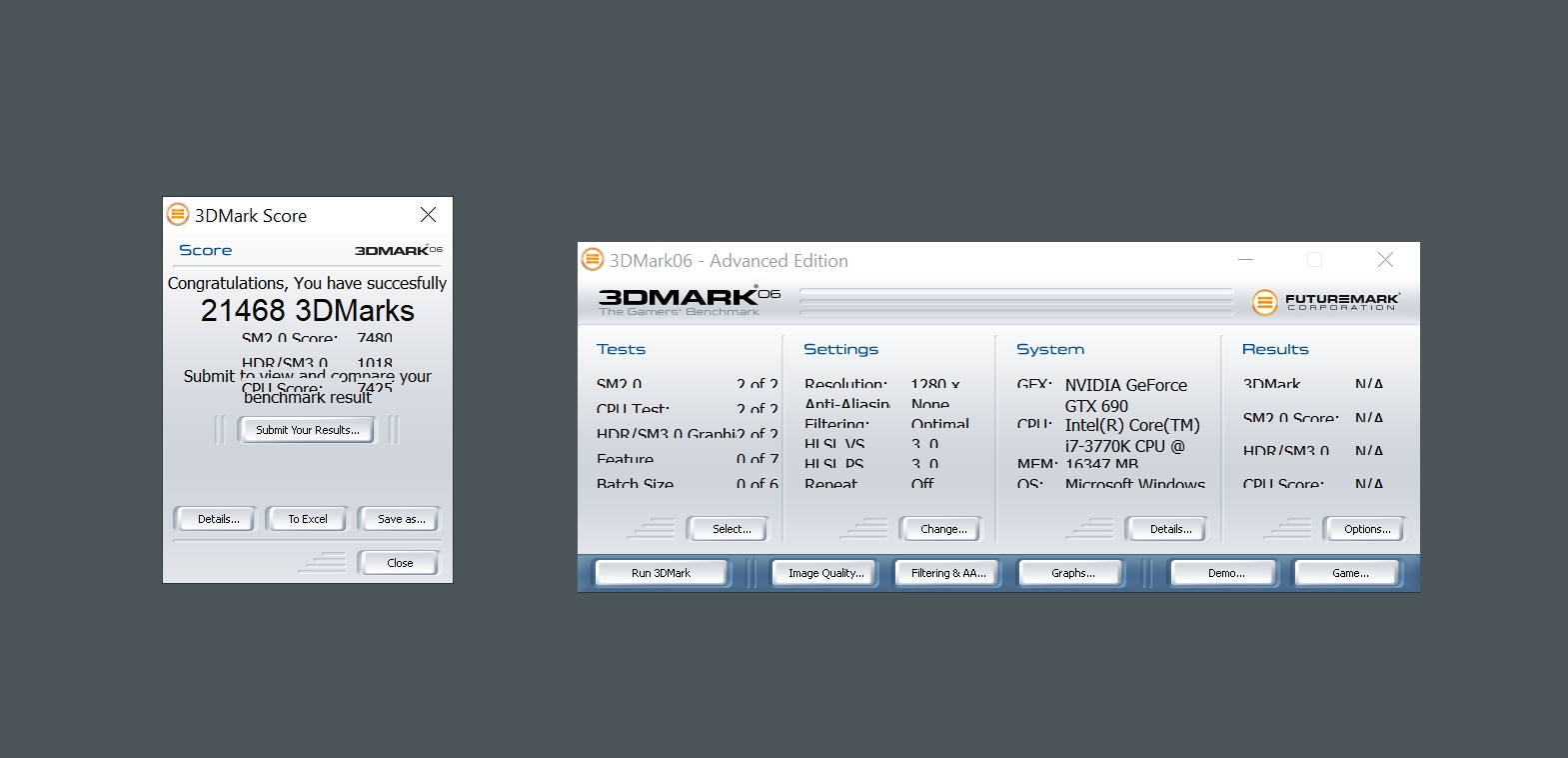Click the 3DMark06 - Advanced Edition title
The image size is (1568, 758).
[x=729, y=260]
